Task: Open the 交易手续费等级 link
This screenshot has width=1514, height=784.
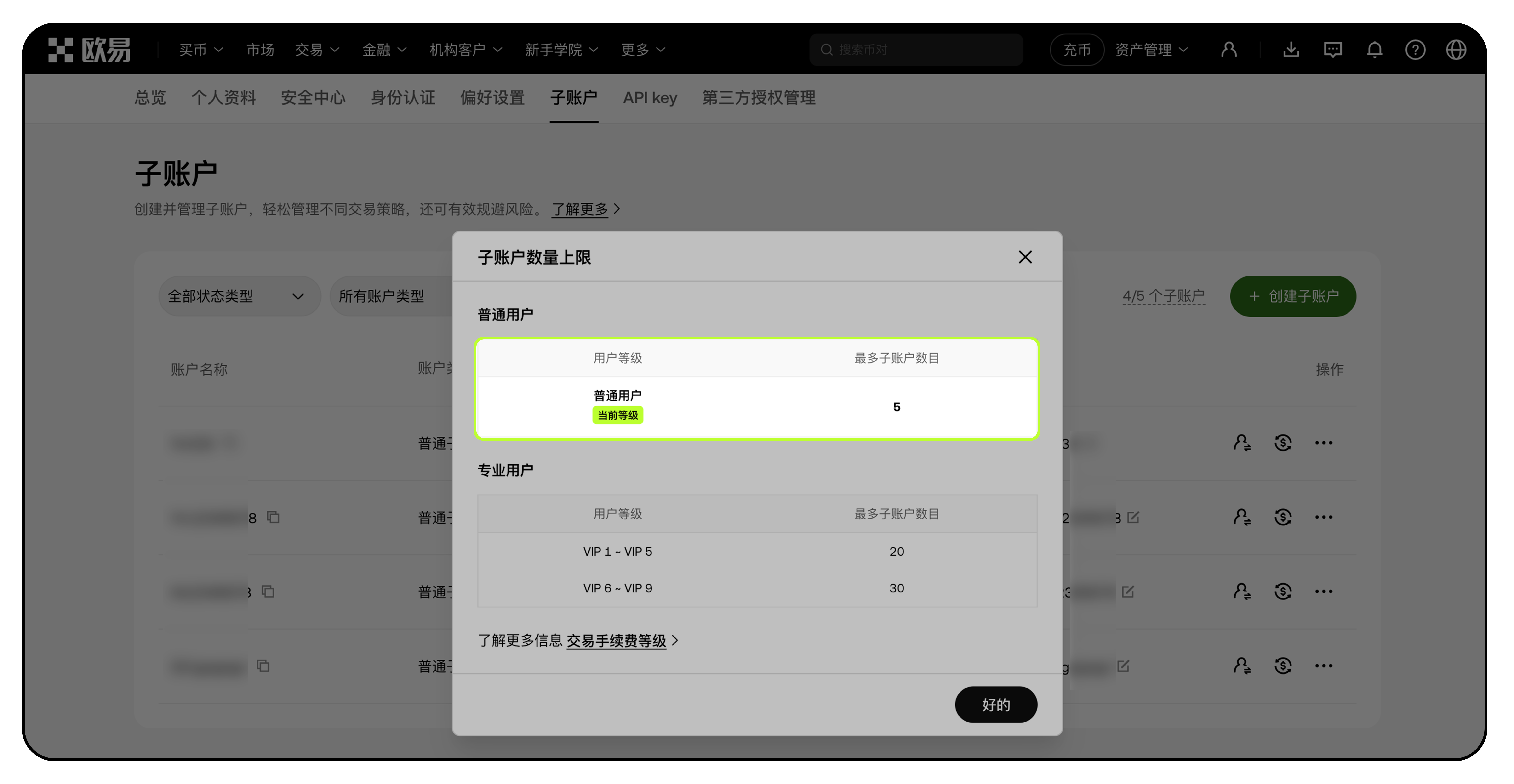Action: click(x=616, y=640)
